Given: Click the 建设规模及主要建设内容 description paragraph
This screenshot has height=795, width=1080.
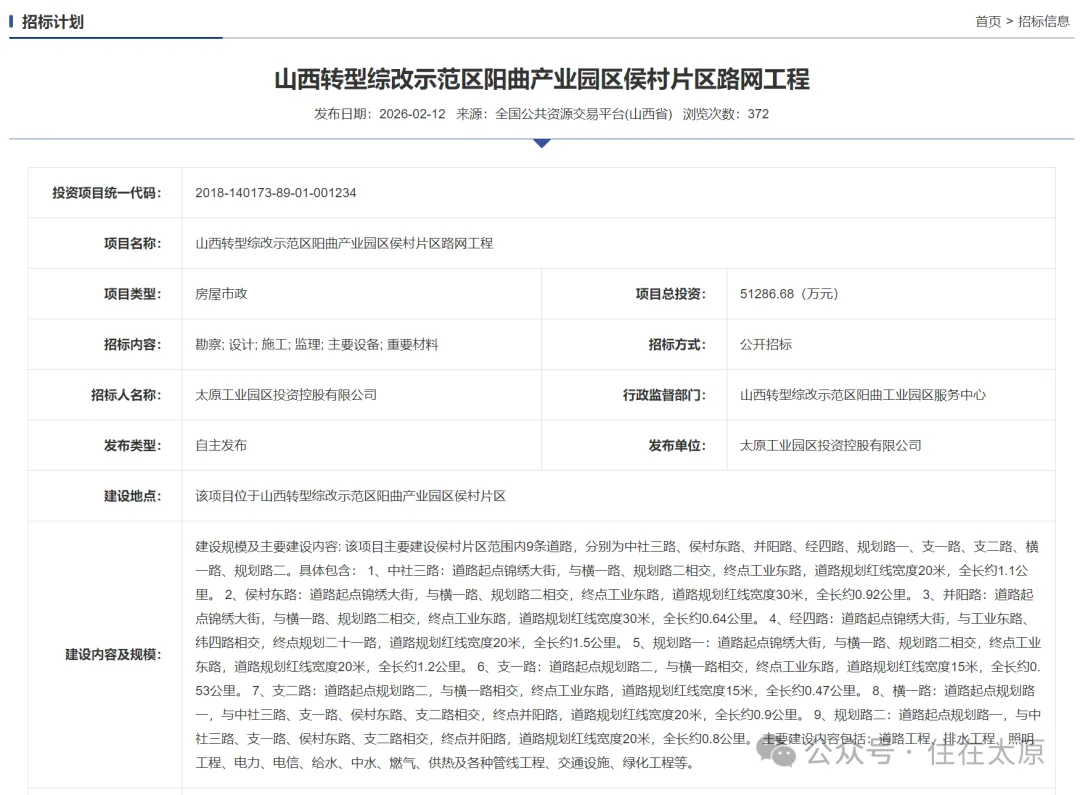Looking at the screenshot, I should [x=618, y=654].
